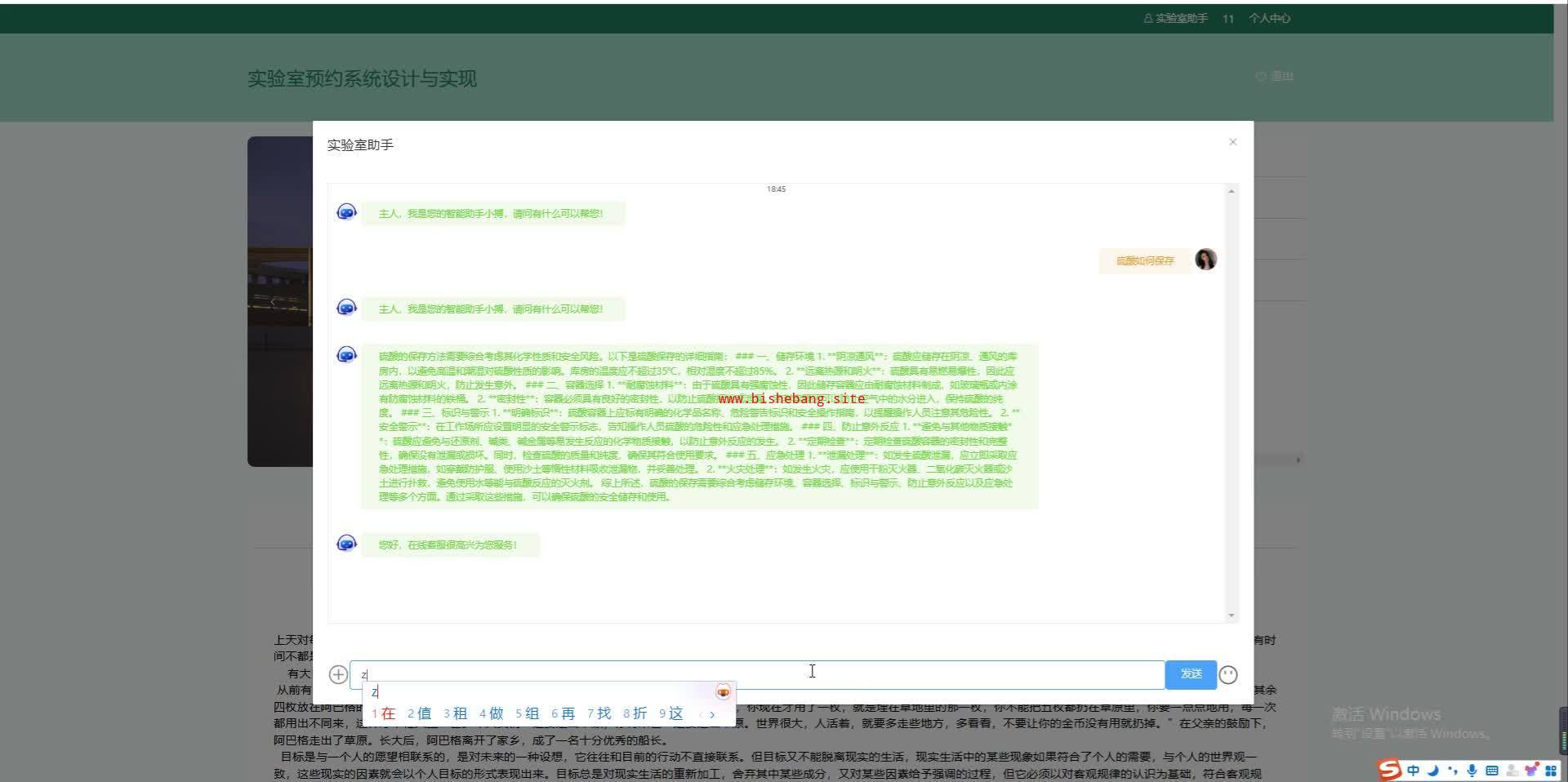Screen dimensions: 1568x782
Task: Click the user avatar next to 硫酸如何保存
Action: pyautogui.click(x=1205, y=260)
